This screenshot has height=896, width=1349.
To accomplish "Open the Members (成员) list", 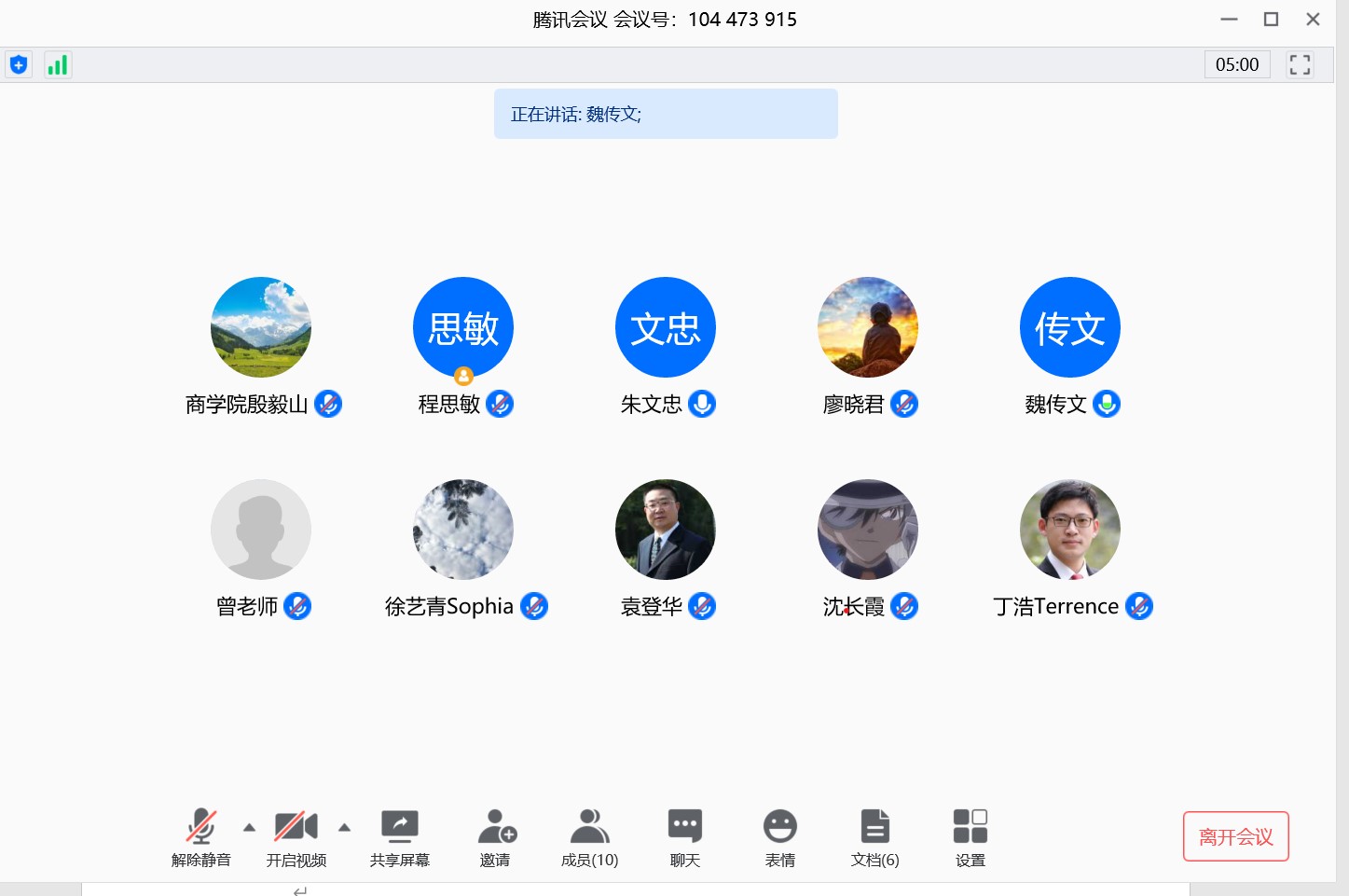I will pos(589,836).
